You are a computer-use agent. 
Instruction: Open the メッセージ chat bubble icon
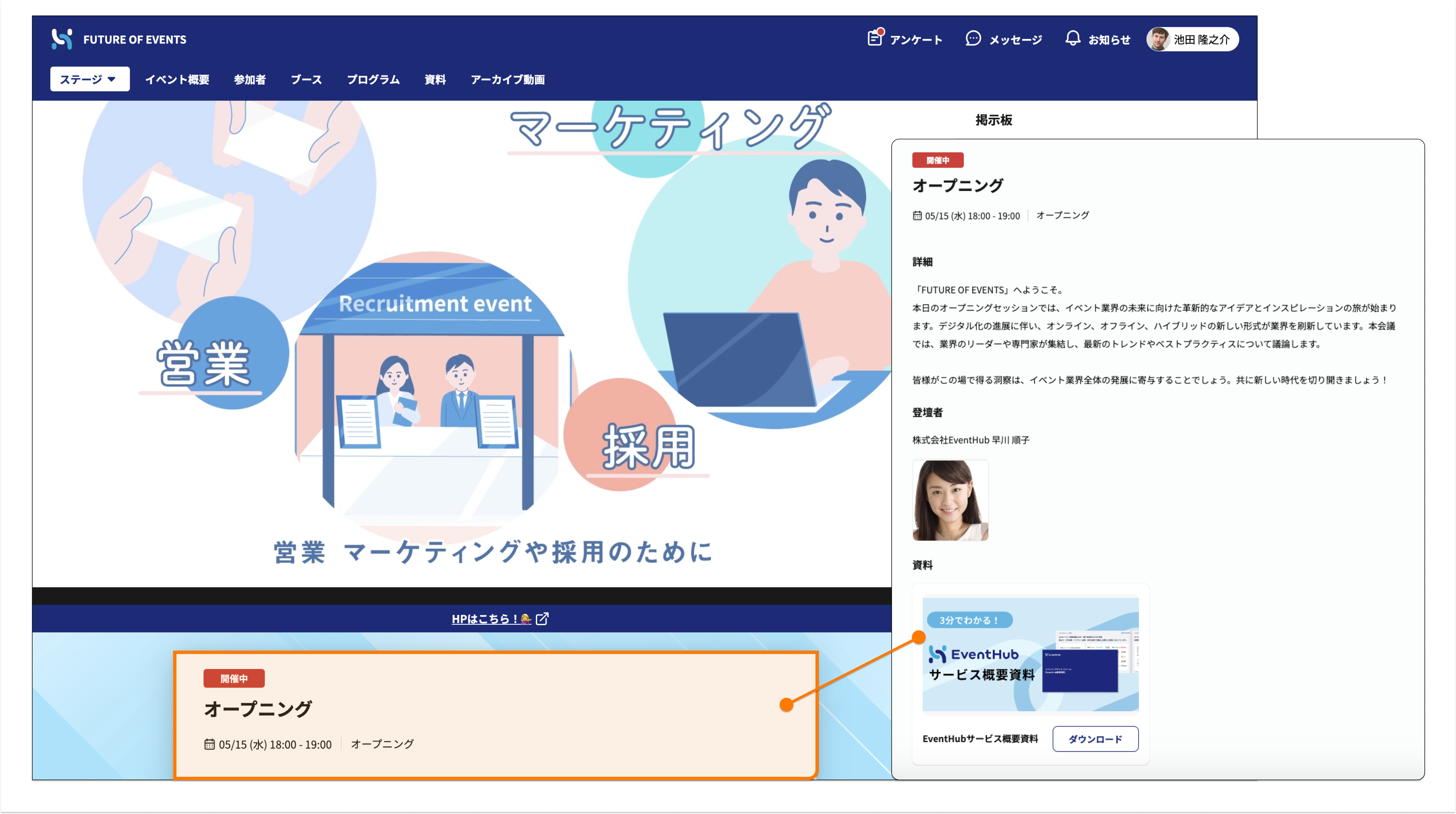click(x=973, y=39)
